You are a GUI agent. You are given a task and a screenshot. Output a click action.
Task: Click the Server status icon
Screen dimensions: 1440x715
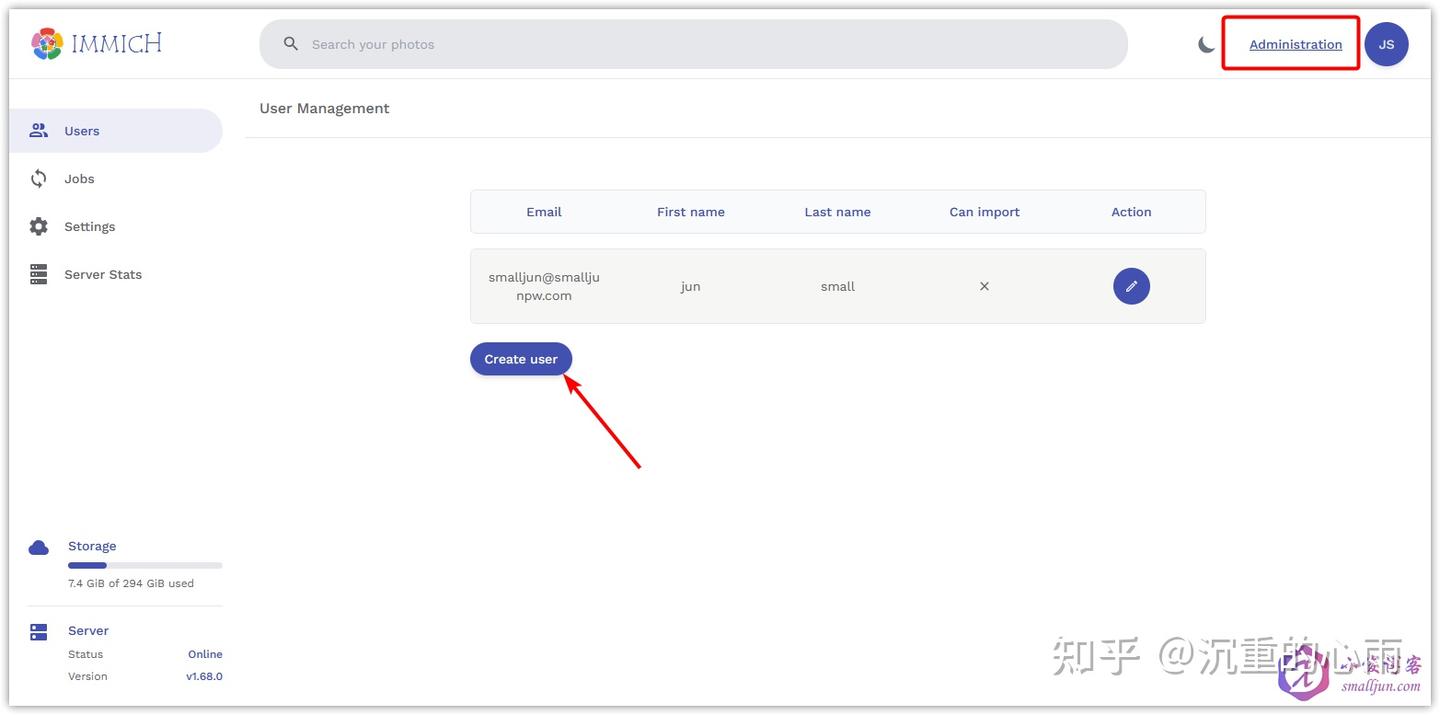click(39, 632)
